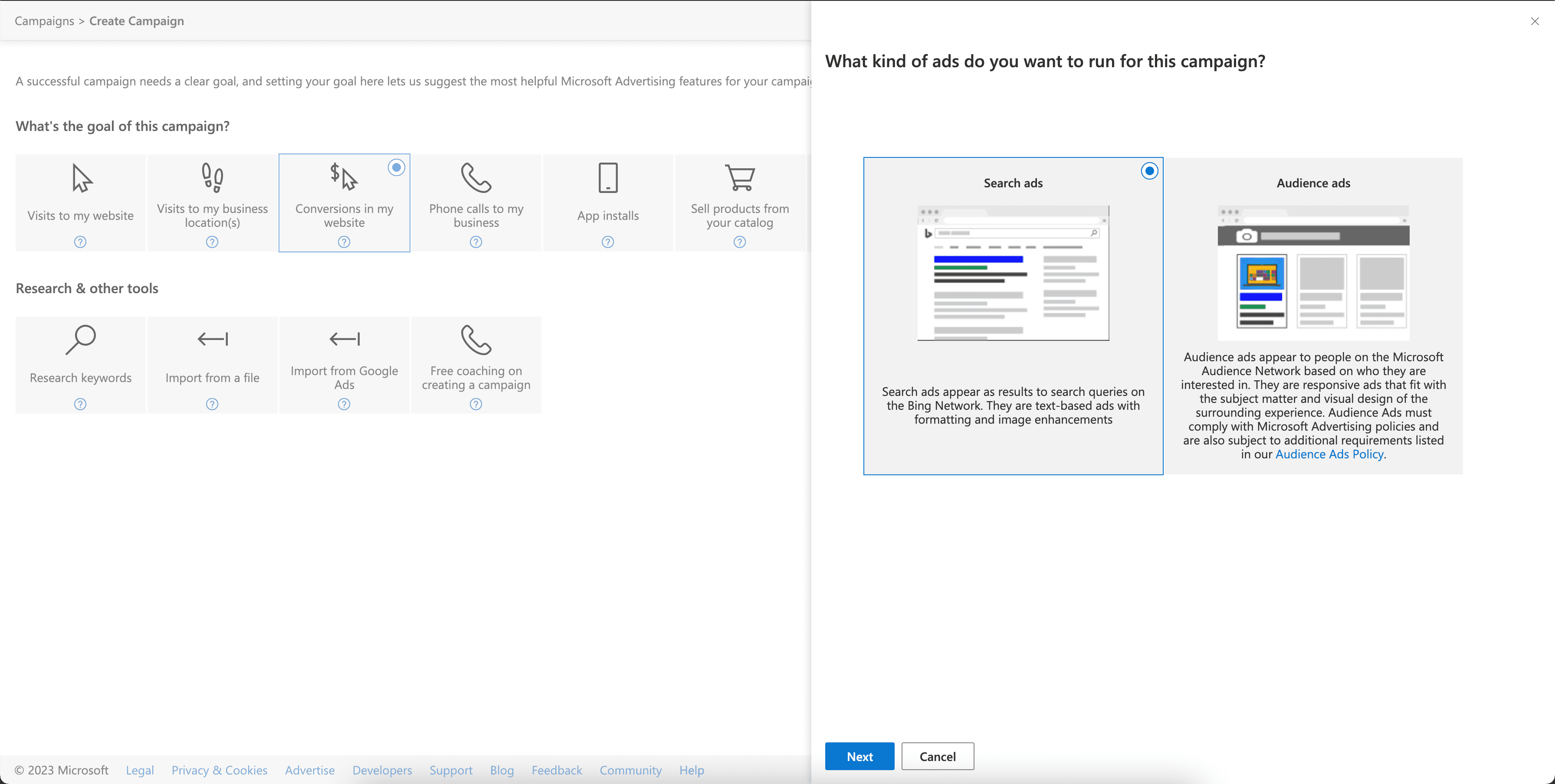1555x784 pixels.
Task: Click the Create Campaign breadcrumb text
Action: point(136,21)
